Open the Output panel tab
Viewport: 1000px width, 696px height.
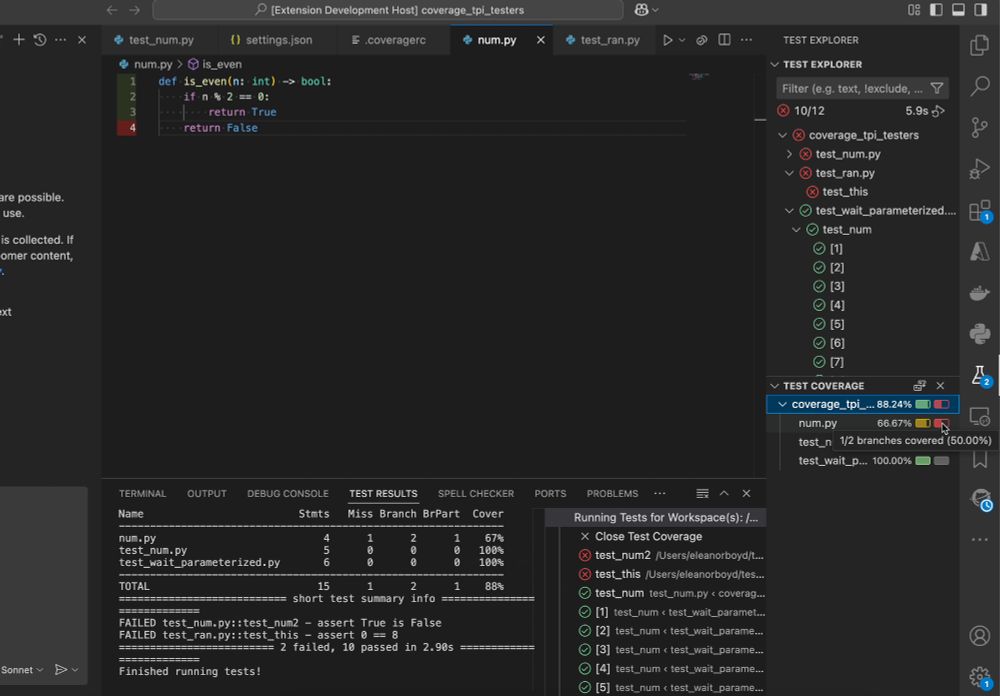(x=207, y=494)
